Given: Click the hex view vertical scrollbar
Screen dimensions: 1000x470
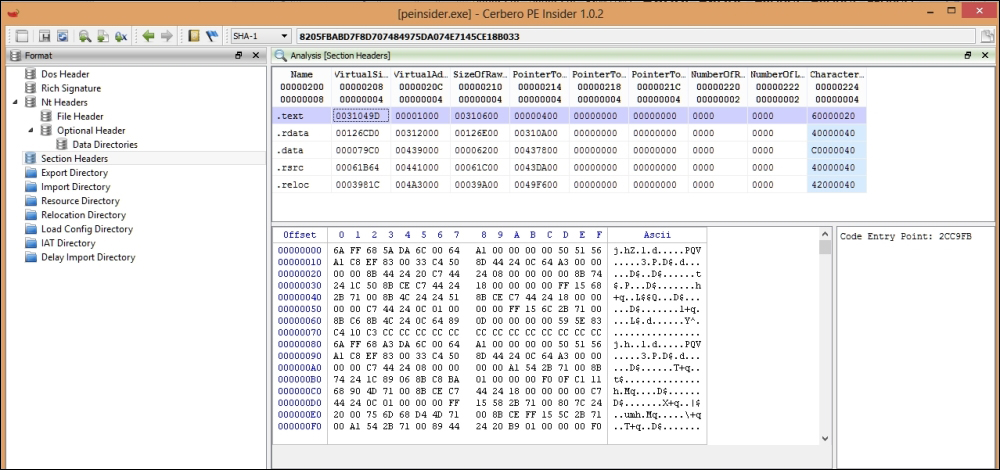Looking at the screenshot, I should click(x=825, y=340).
